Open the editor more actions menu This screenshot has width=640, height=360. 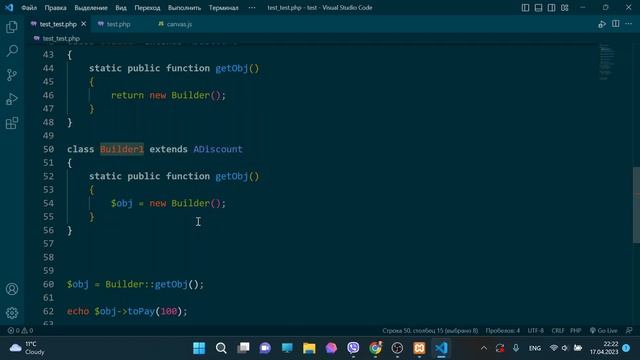629,24
